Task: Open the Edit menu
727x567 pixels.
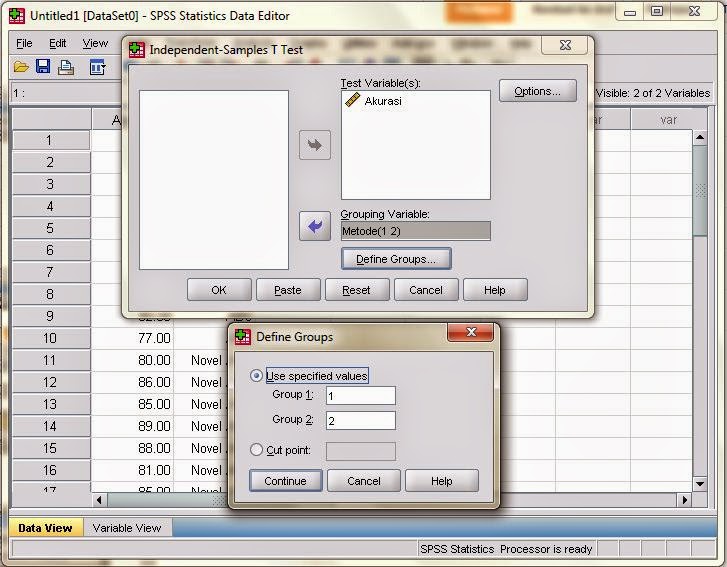Action: (x=57, y=44)
